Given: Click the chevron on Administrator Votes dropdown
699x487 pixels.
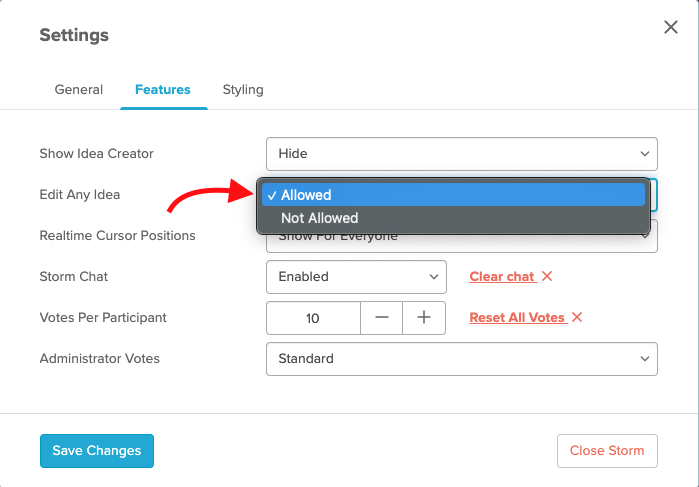Looking at the screenshot, I should [x=645, y=359].
